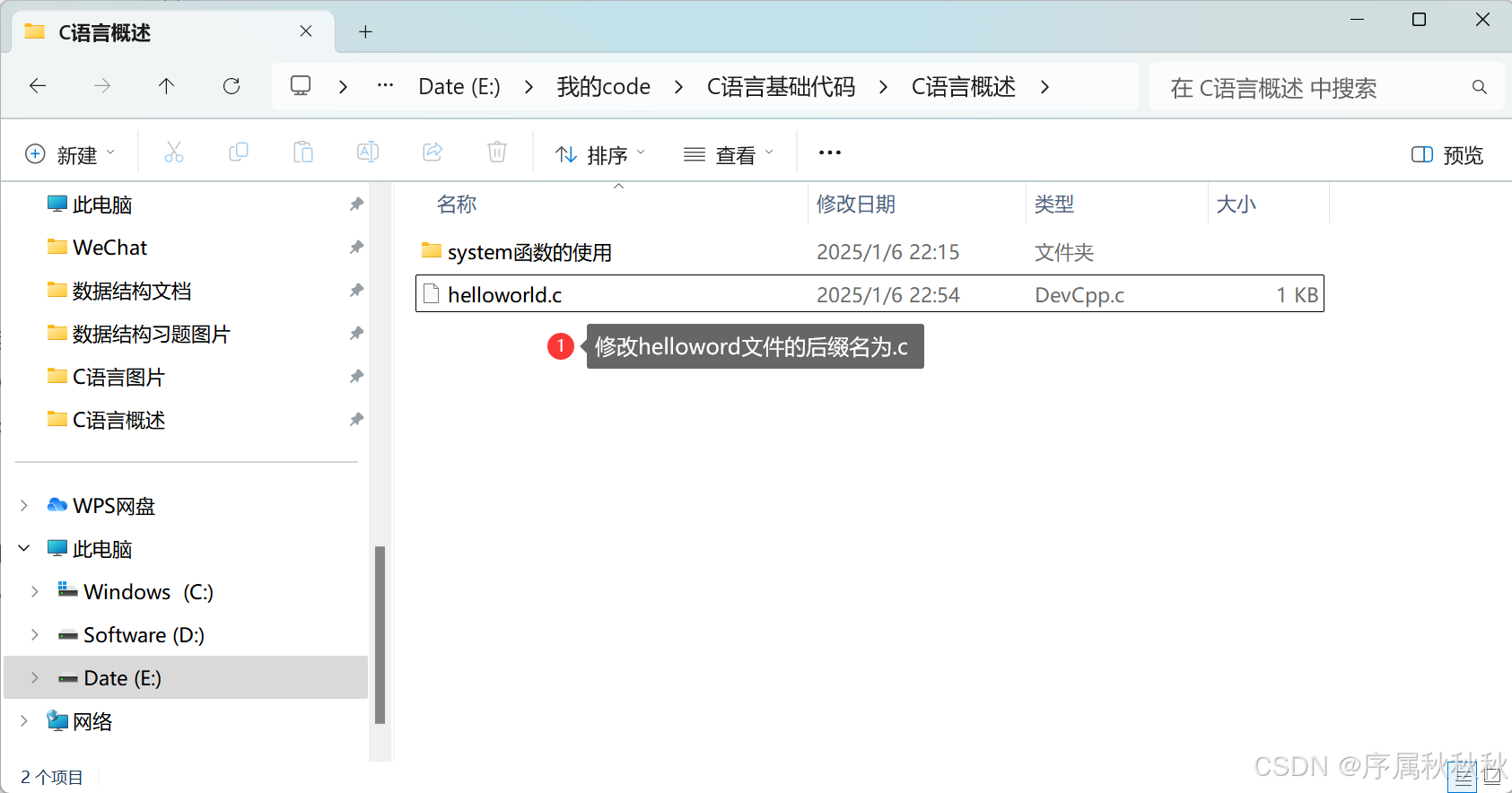Screen dimensions: 1512x793
Task: Click pin icon beside C语言概述 folder
Action: point(356,420)
